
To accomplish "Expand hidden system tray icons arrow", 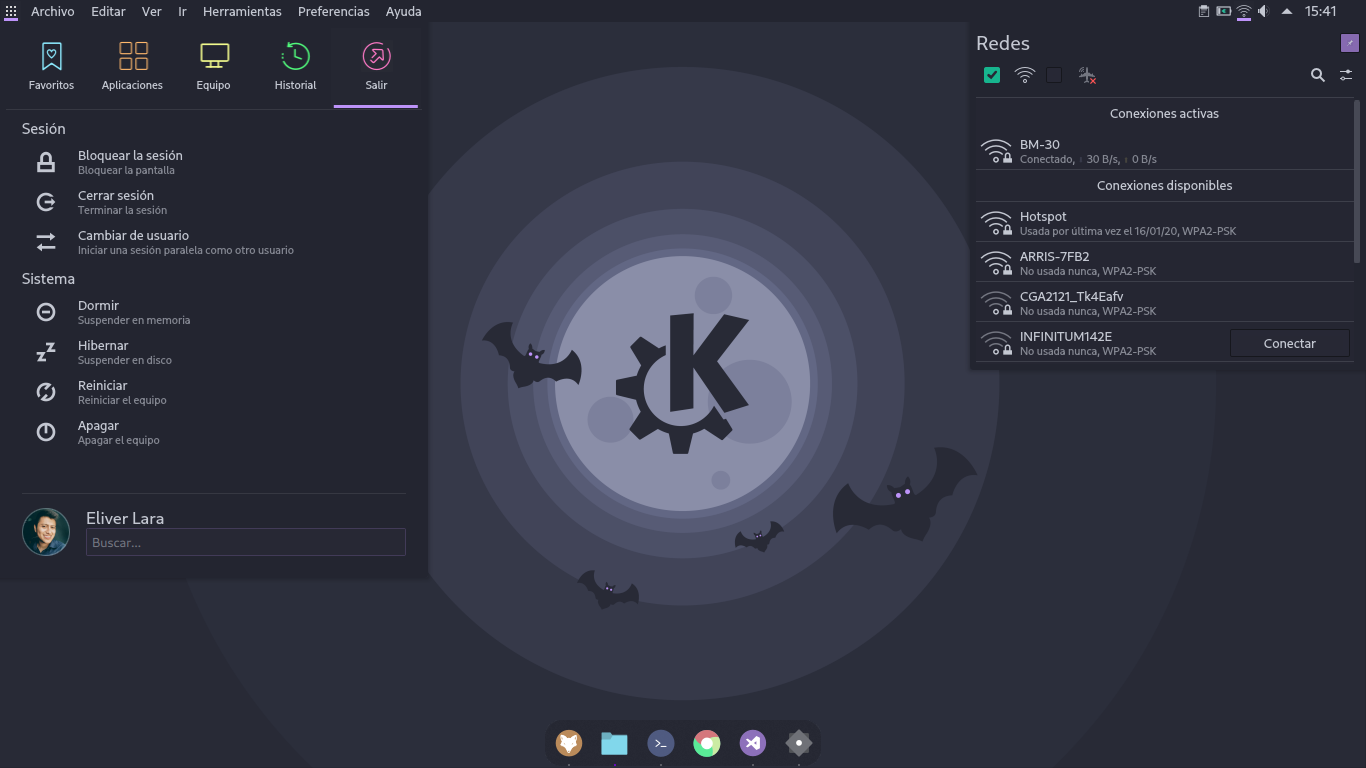I will point(1287,11).
